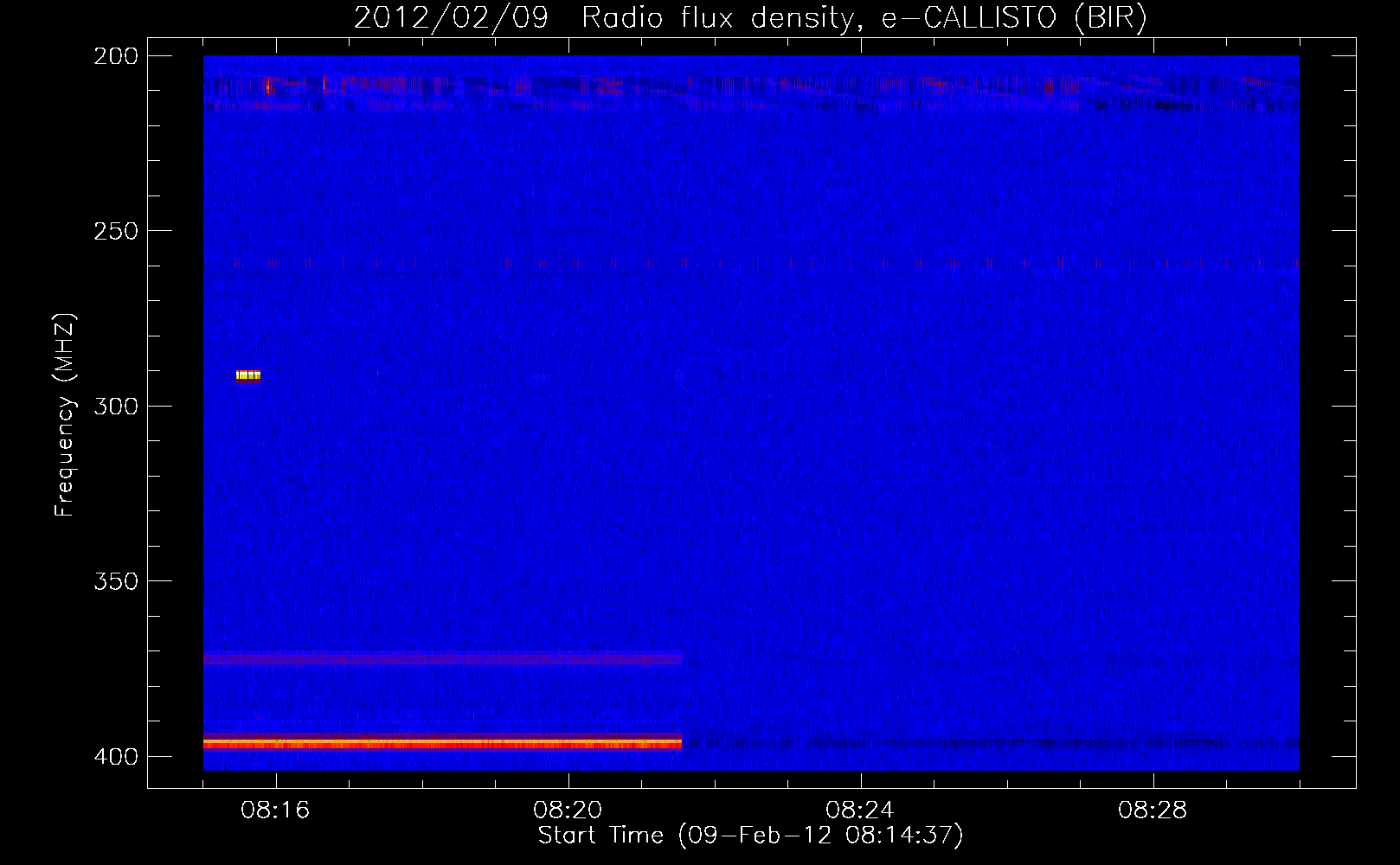Click the 08:28 time tick label

tap(1153, 811)
